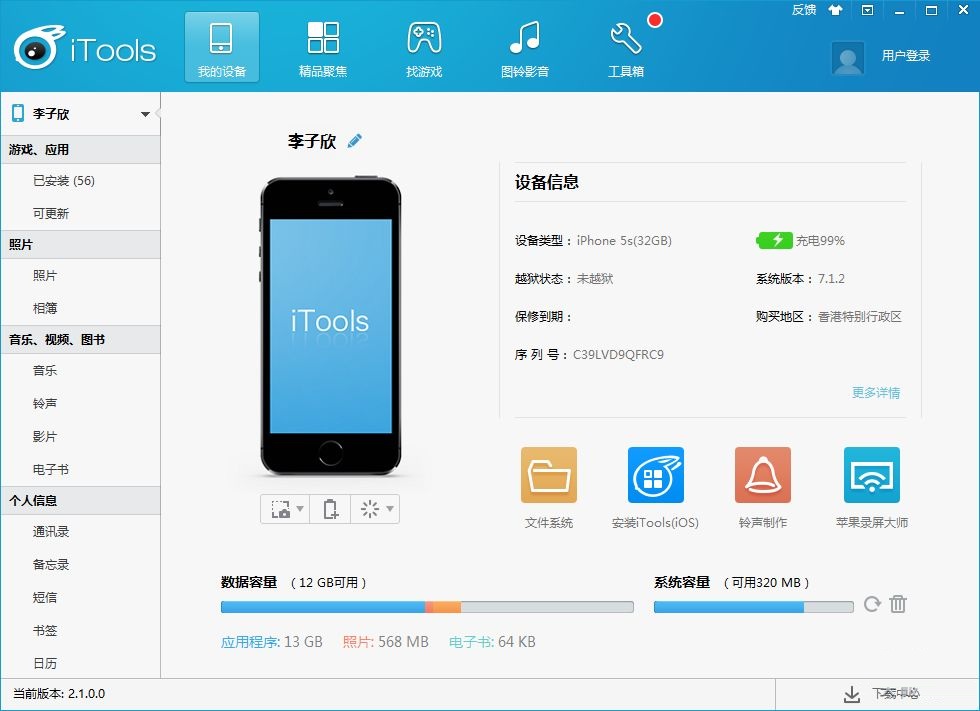Click the user avatar icon
This screenshot has height=711, width=980.
point(848,58)
